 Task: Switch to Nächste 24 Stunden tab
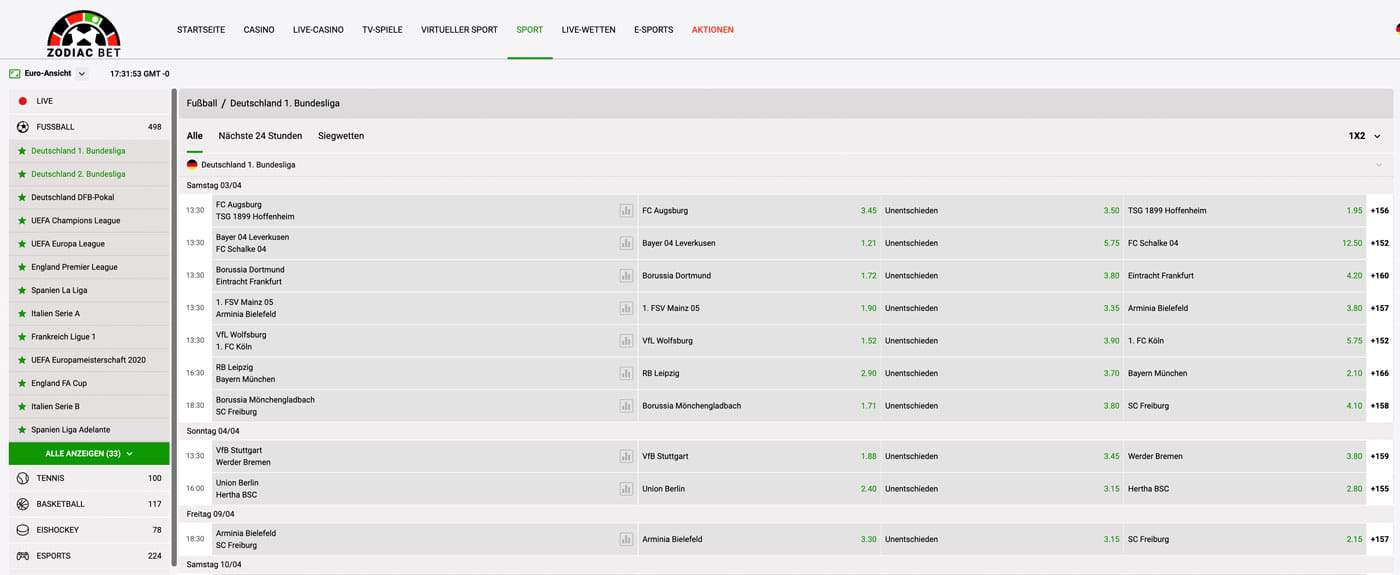point(260,136)
